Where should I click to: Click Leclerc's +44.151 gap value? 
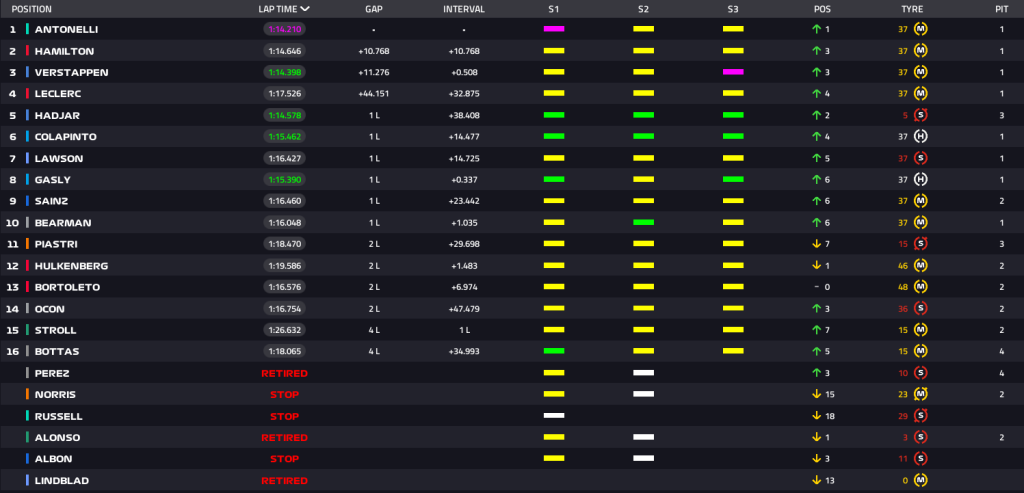coord(374,94)
